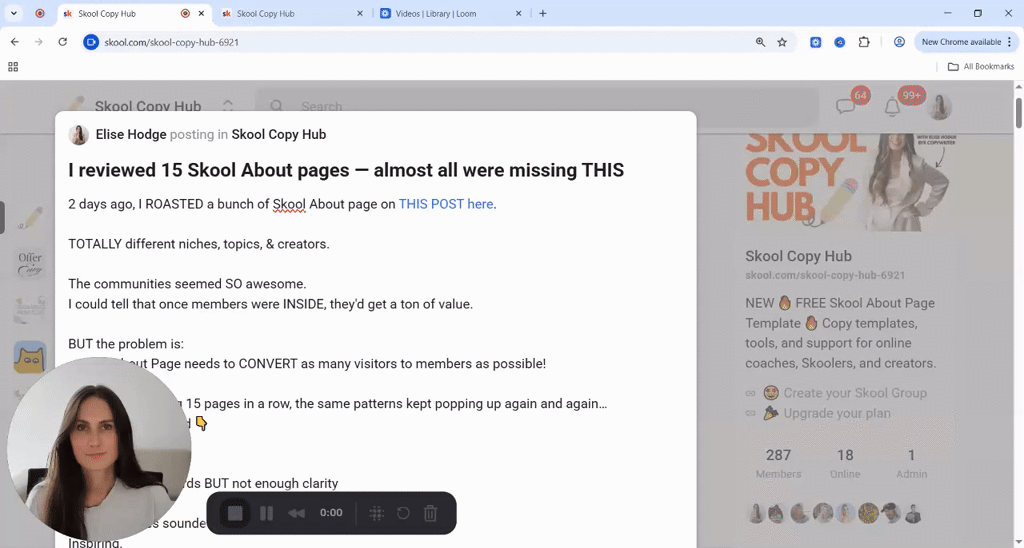Pause the Loom recording
The width and height of the screenshot is (1024, 548).
coord(266,513)
